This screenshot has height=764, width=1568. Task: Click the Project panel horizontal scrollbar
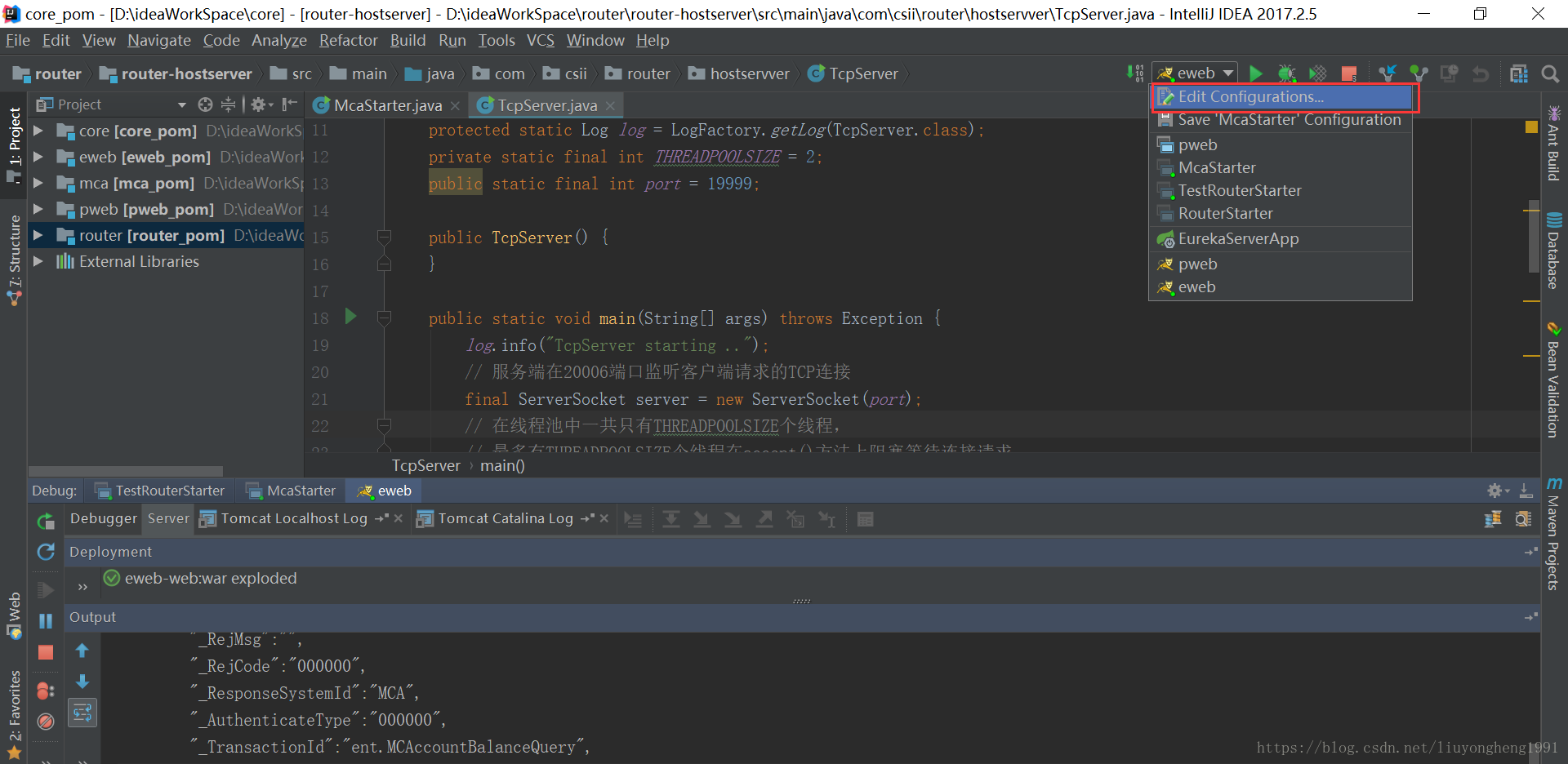click(x=126, y=471)
